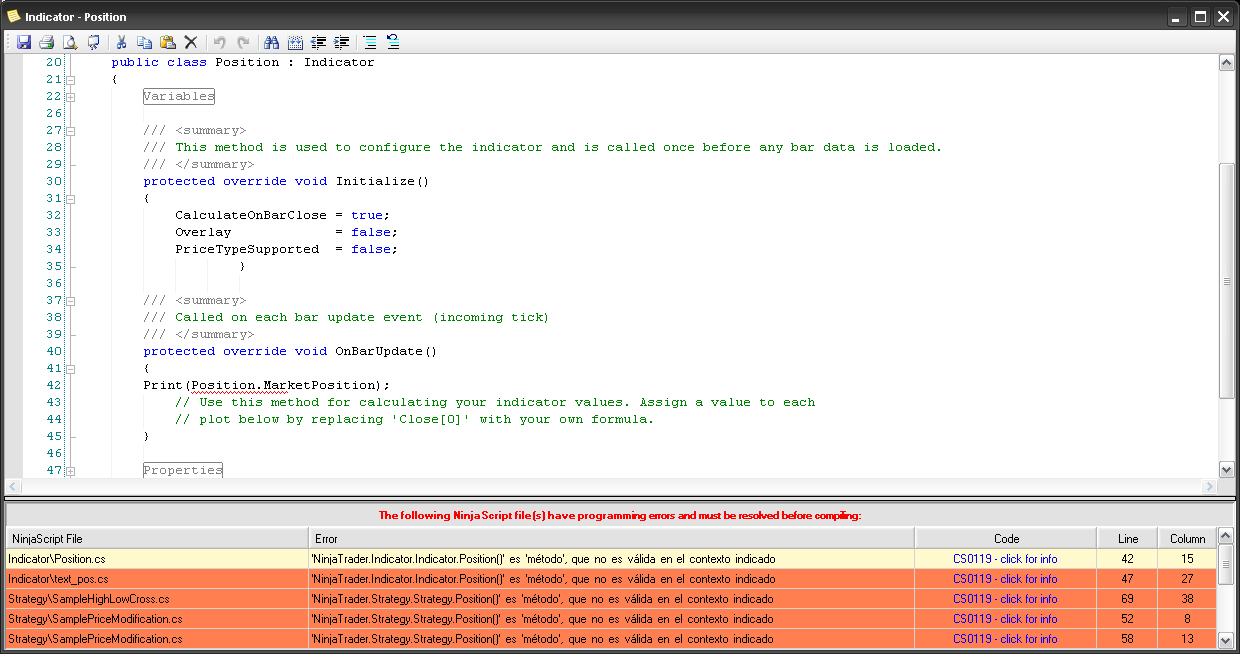The width and height of the screenshot is (1240, 654).
Task: Sort errors by NinjaScript File column
Action: [156, 538]
